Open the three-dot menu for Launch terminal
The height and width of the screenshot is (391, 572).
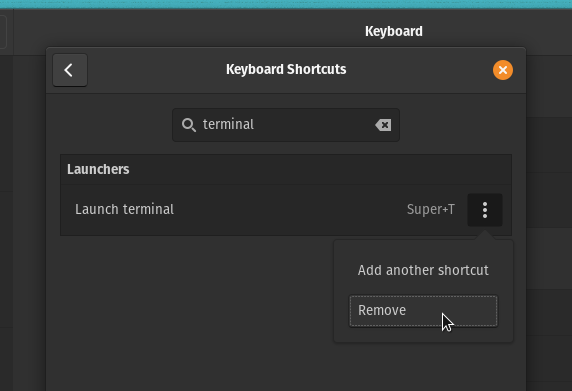pyautogui.click(x=485, y=210)
